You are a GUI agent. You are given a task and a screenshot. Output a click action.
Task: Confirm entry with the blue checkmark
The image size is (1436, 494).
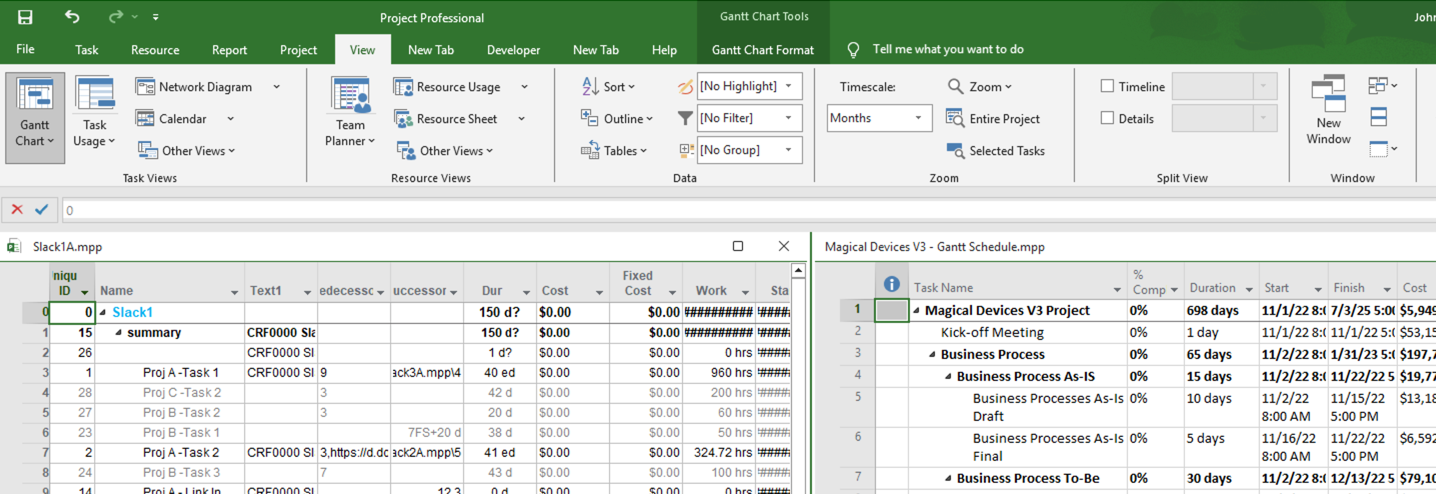[41, 210]
